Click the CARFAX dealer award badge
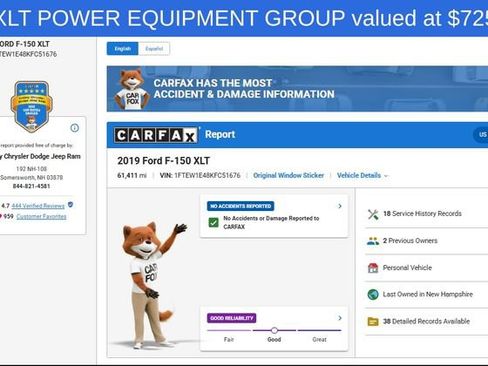Viewport: 488px width, 366px height. coord(31,107)
